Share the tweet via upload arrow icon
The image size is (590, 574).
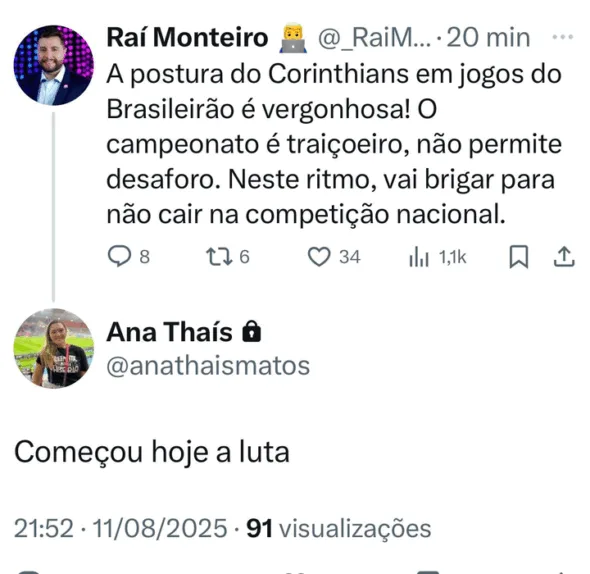[x=564, y=257]
